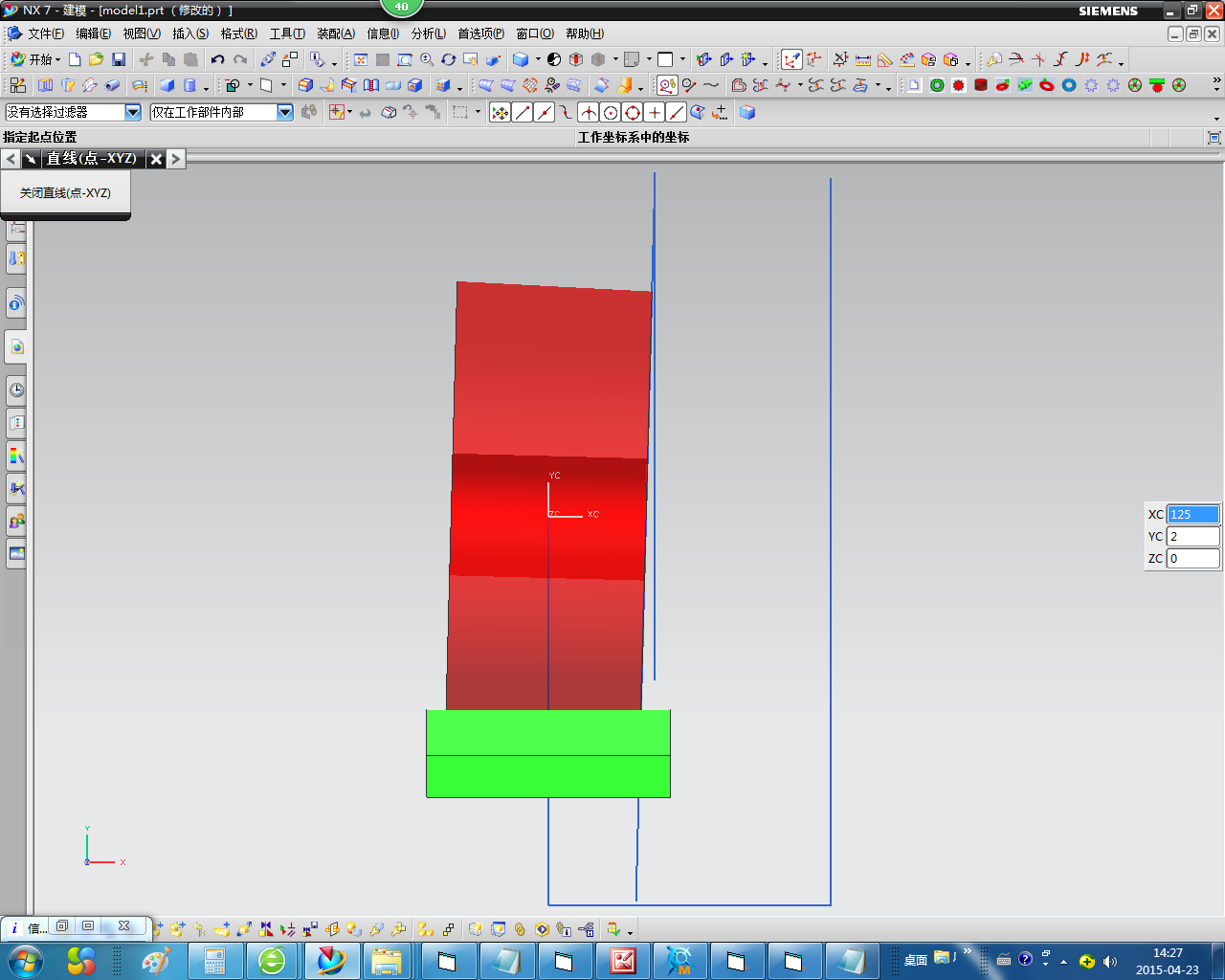Open the 视图(V) View menu
This screenshot has width=1225, height=980.
[x=141, y=33]
